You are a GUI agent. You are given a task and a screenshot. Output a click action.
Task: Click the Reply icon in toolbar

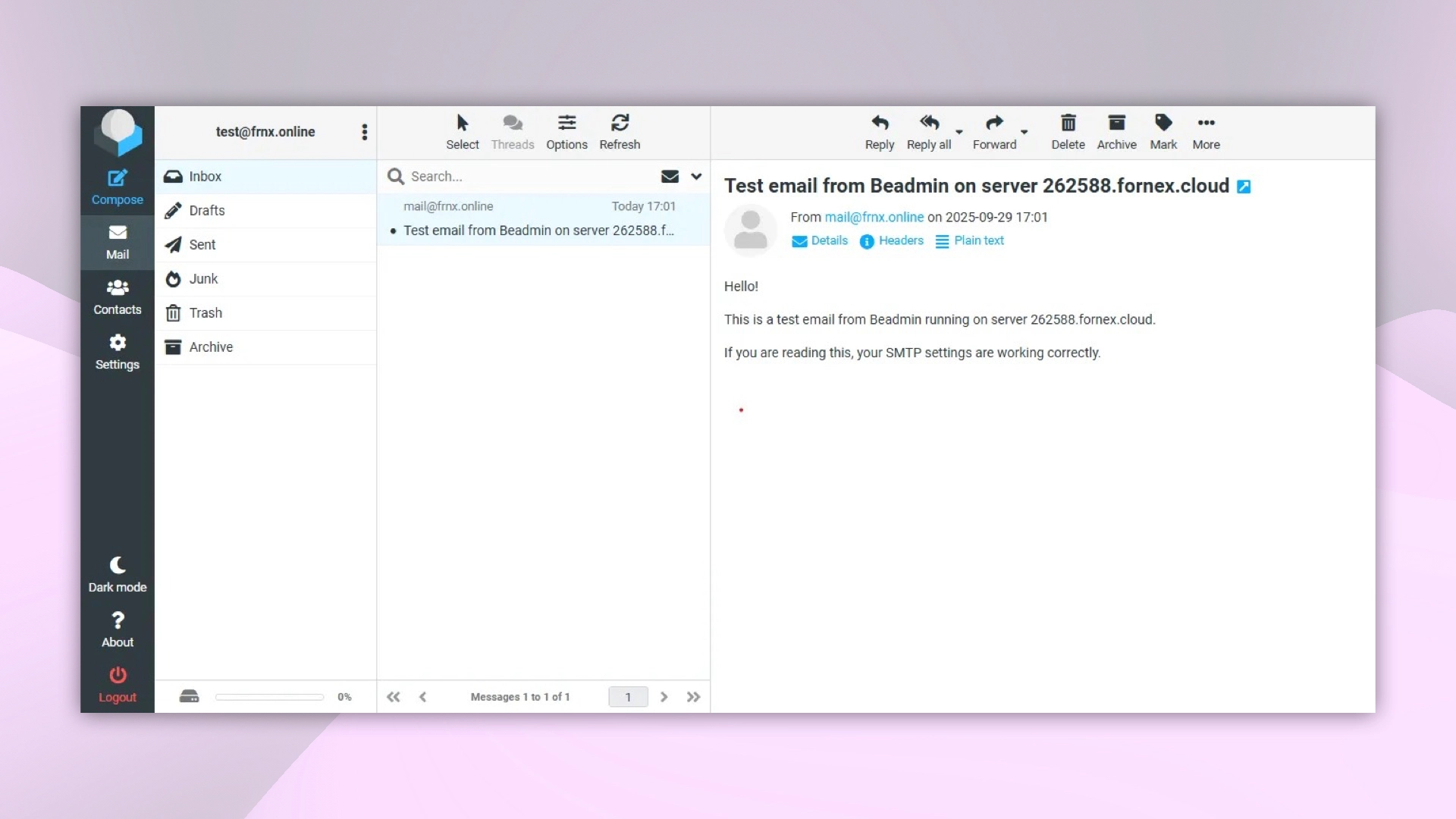(x=879, y=132)
